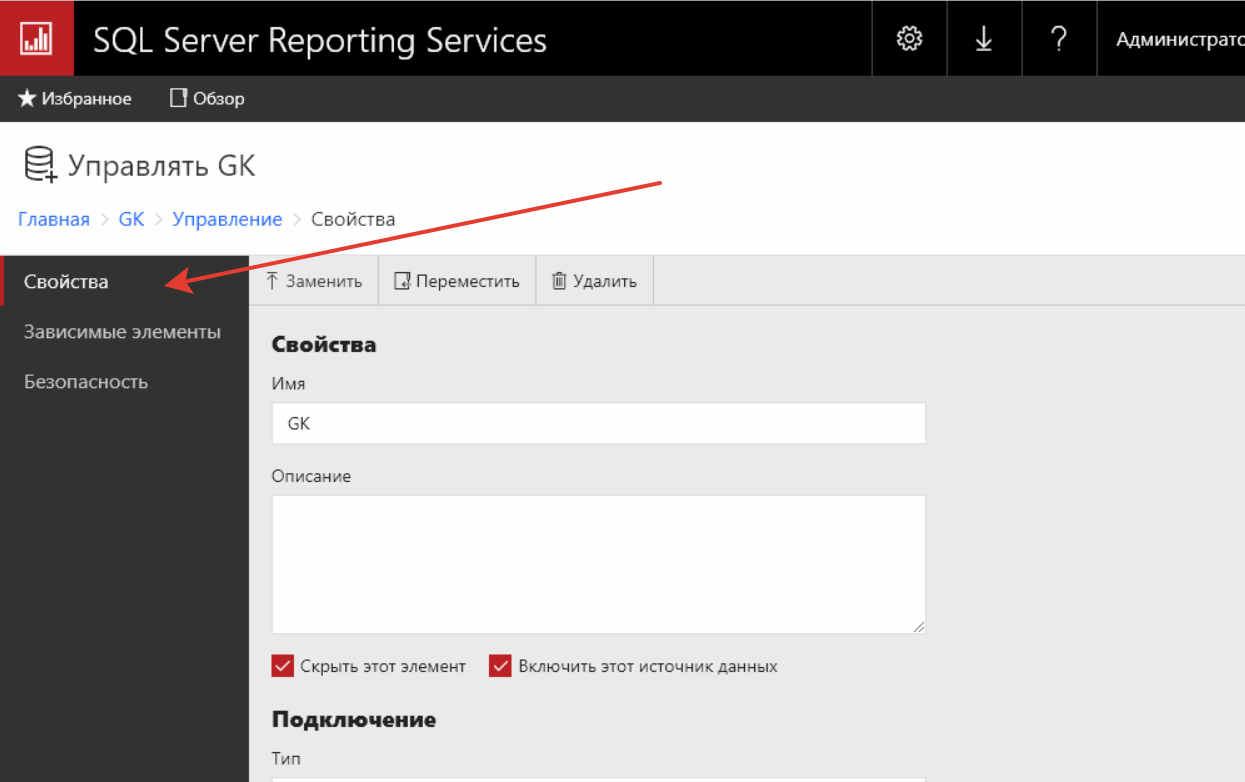Viewport: 1245px width, 782px height.
Task: Click the Описание text area
Action: [x=598, y=564]
